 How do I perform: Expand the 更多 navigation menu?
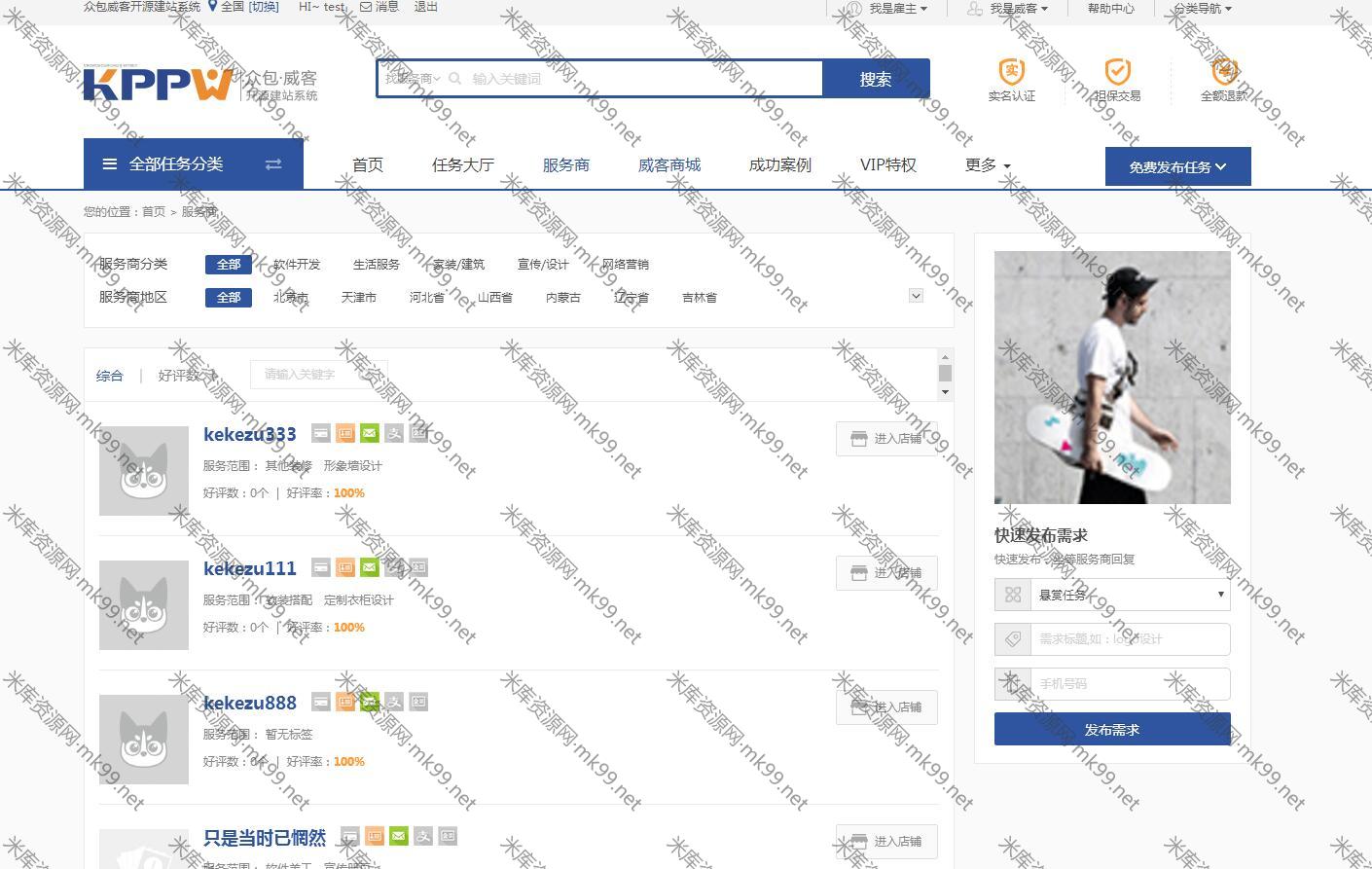click(988, 164)
